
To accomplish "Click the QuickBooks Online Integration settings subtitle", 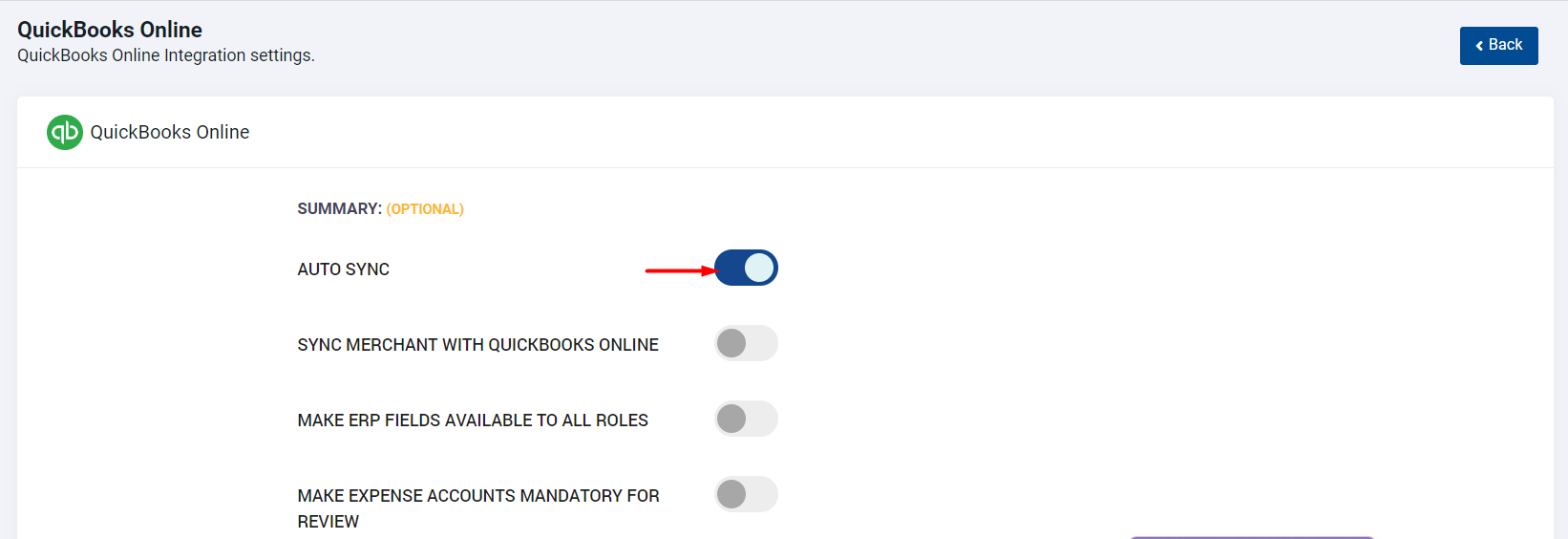I will coord(166,55).
